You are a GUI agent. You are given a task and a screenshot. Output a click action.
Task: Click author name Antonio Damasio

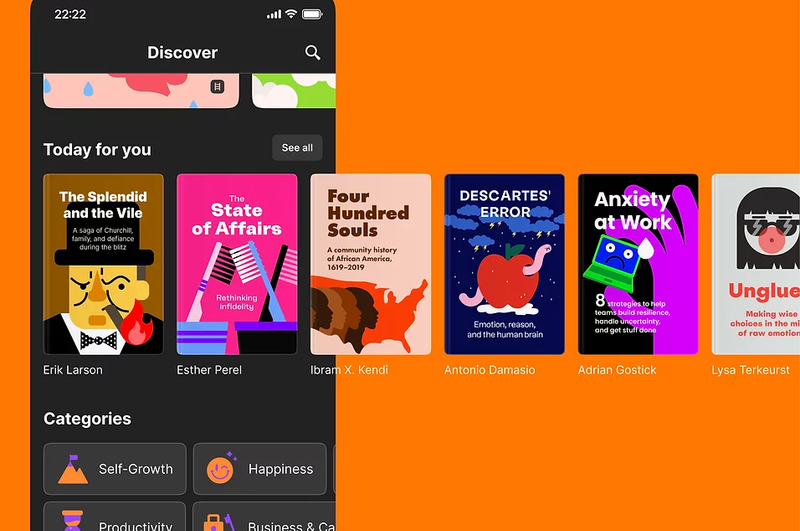[x=489, y=370]
